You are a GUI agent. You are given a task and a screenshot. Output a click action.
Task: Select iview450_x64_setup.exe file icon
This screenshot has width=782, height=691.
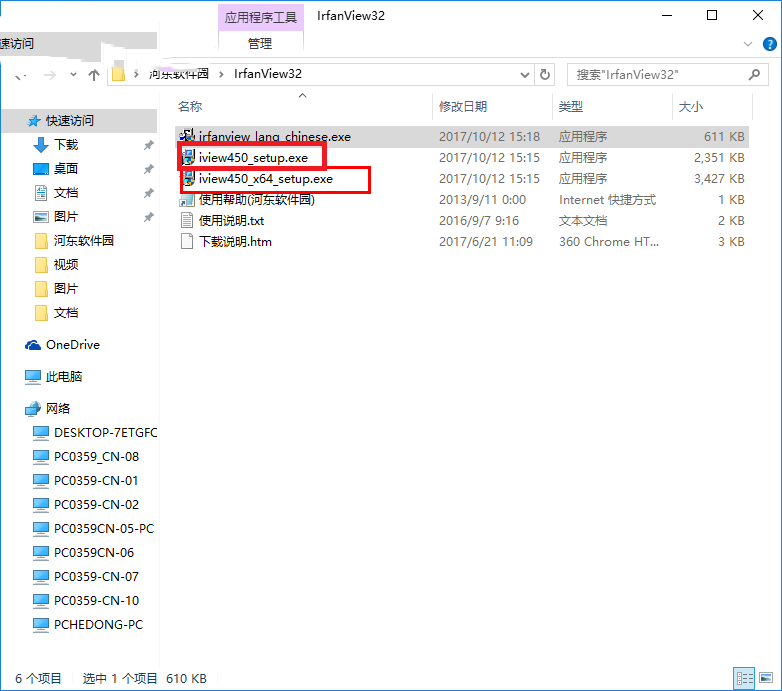tap(188, 178)
